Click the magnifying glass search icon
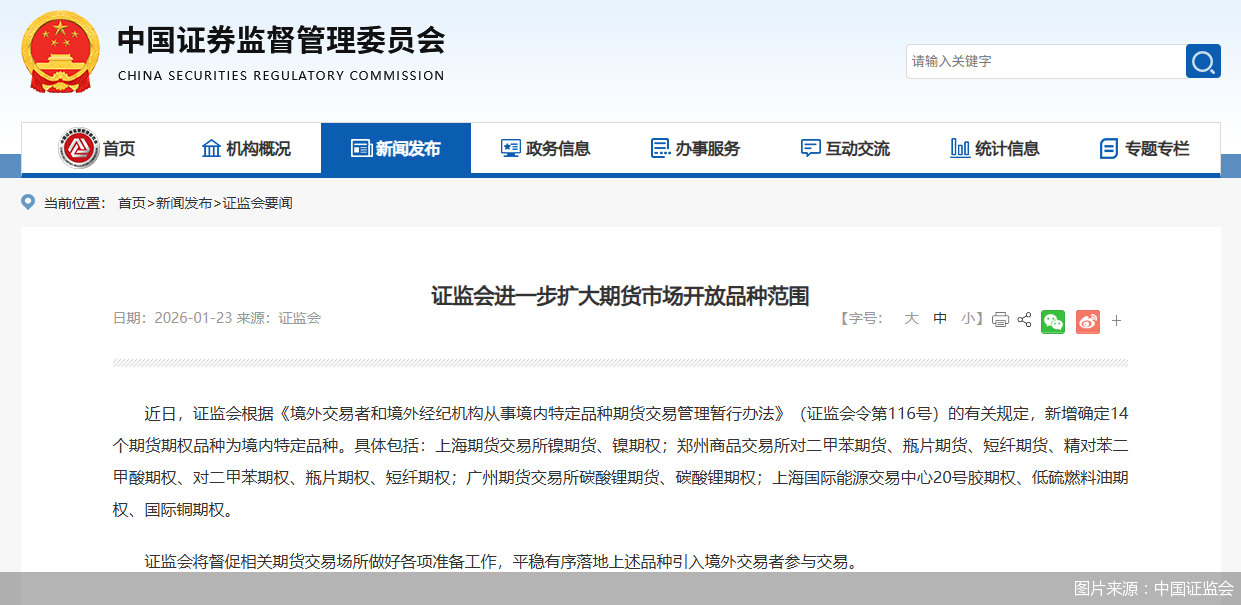 click(1203, 61)
